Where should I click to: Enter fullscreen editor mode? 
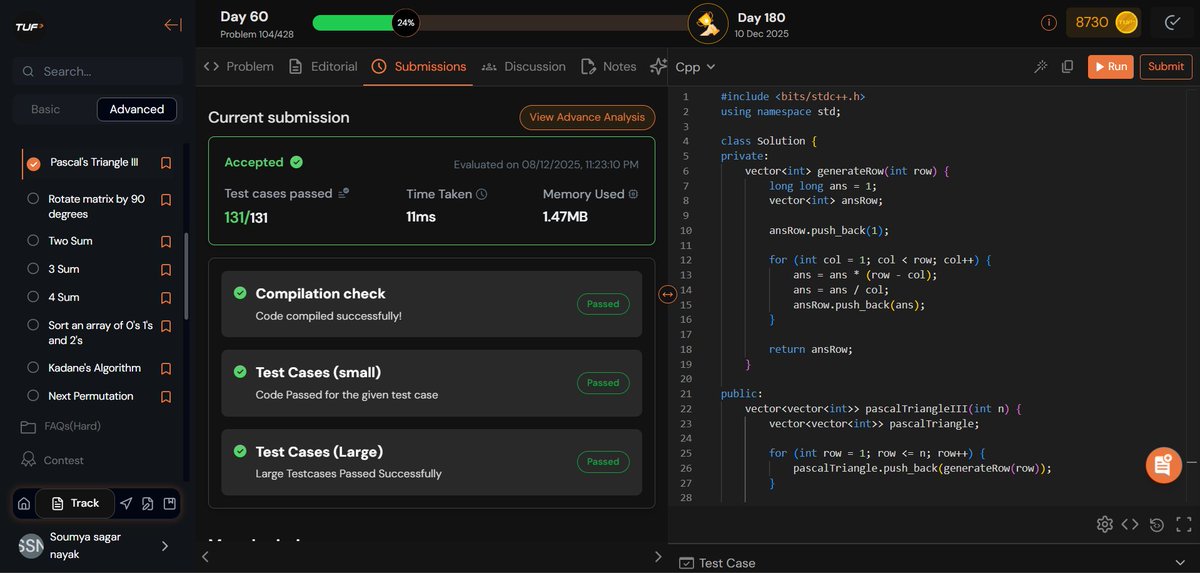(x=1184, y=524)
